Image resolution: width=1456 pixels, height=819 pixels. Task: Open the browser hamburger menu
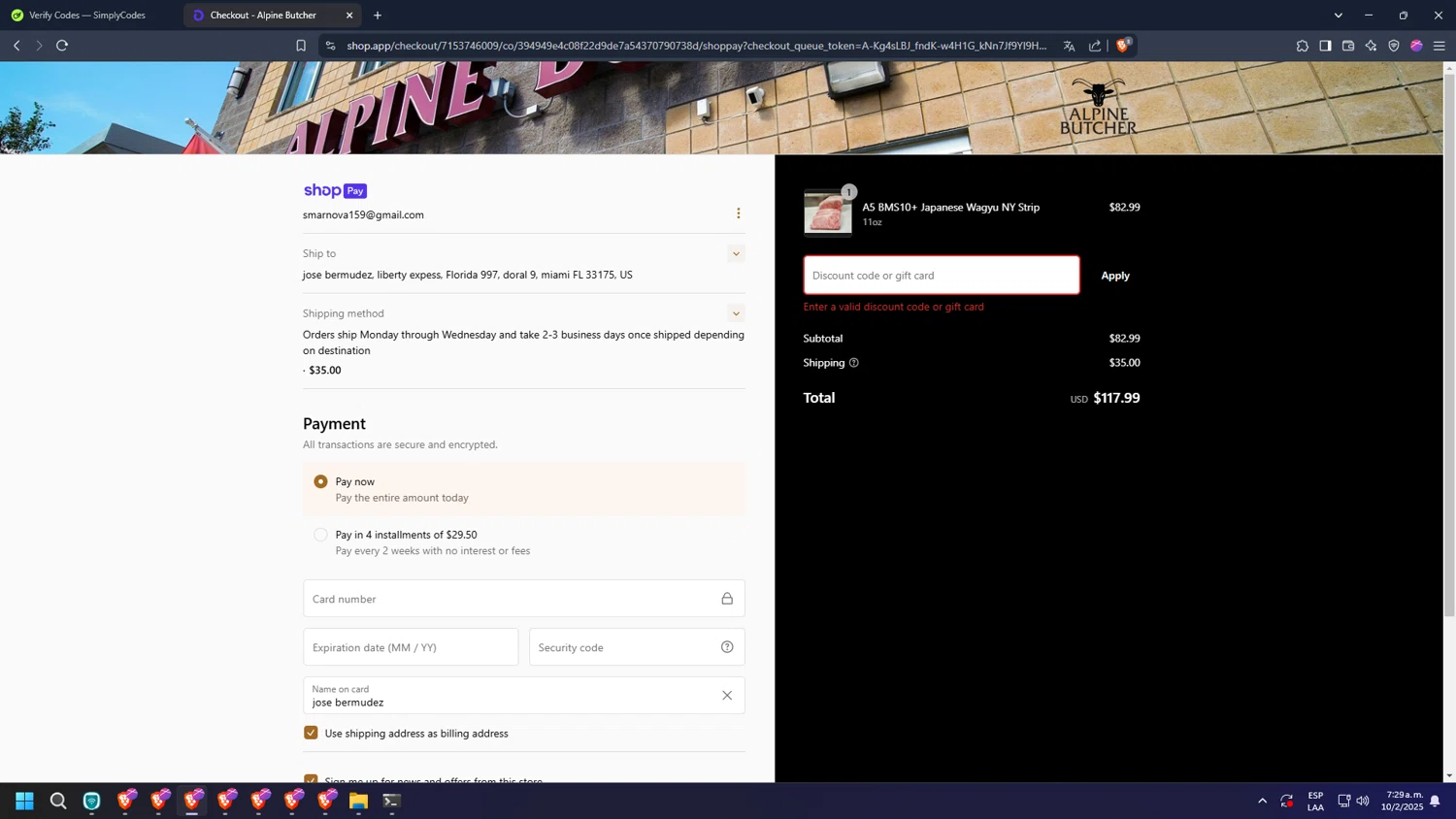(x=1439, y=46)
